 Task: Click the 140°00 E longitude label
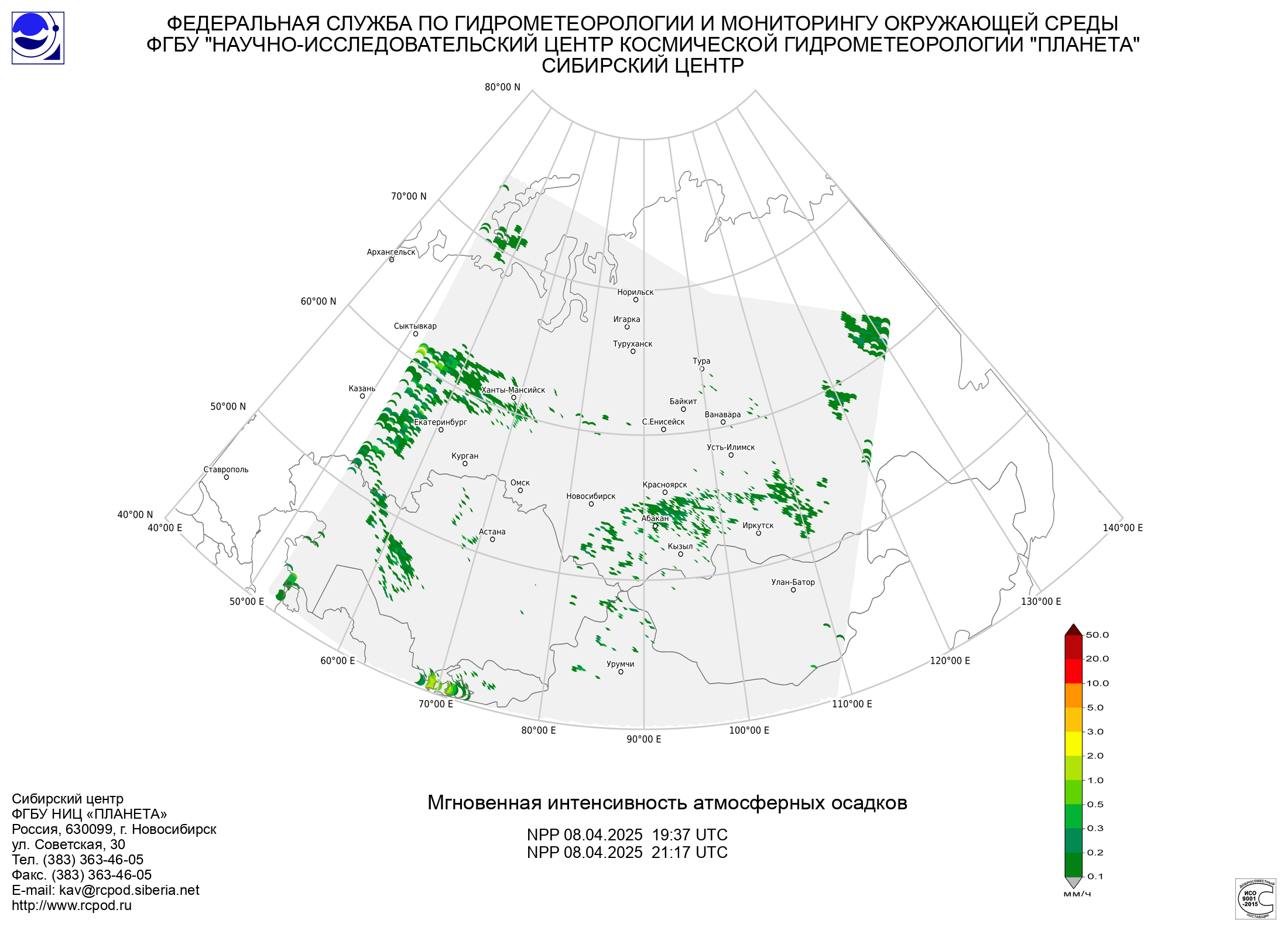click(1123, 528)
